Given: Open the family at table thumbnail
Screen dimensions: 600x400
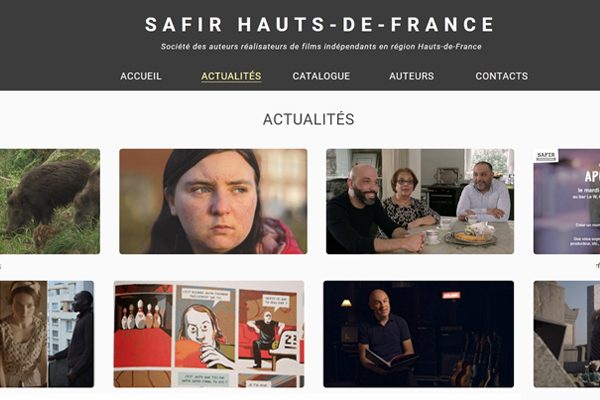Looking at the screenshot, I should (x=420, y=201).
